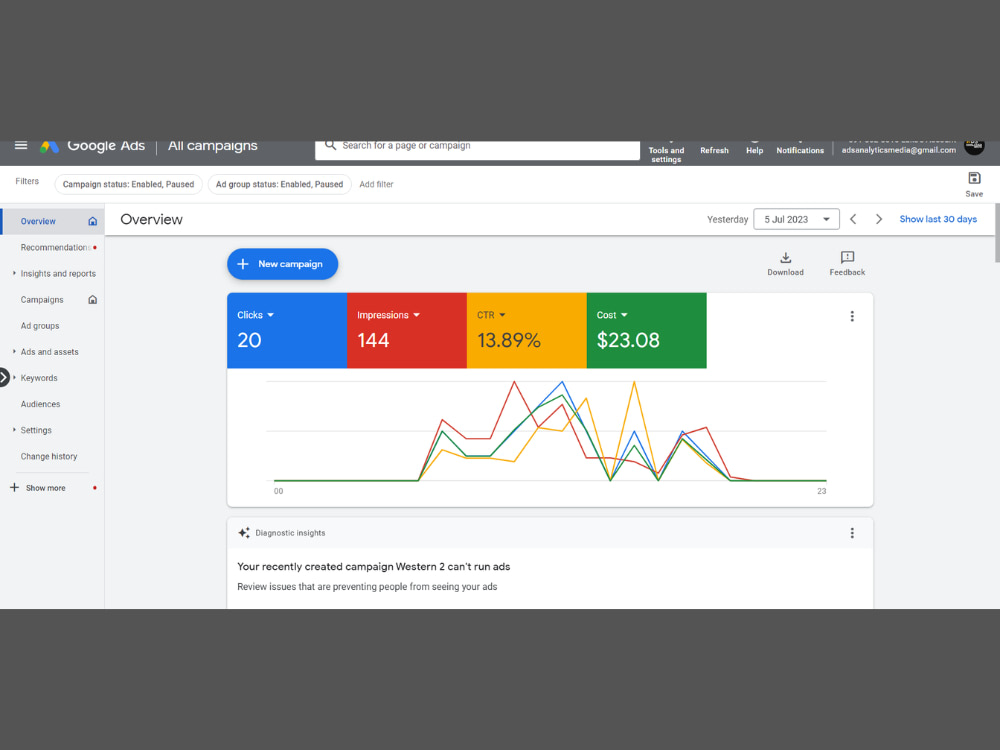Click the search magnifier icon
This screenshot has height=750, width=1000.
tap(330, 145)
